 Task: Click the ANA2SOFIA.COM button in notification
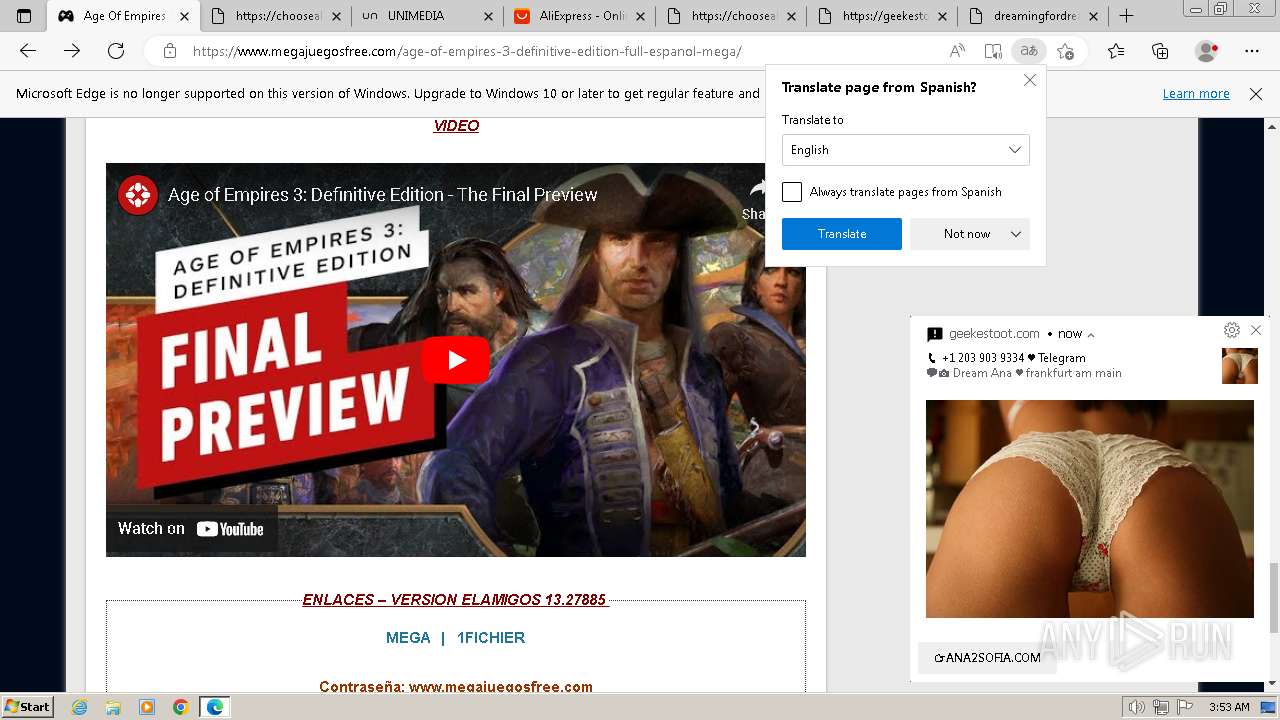point(987,657)
